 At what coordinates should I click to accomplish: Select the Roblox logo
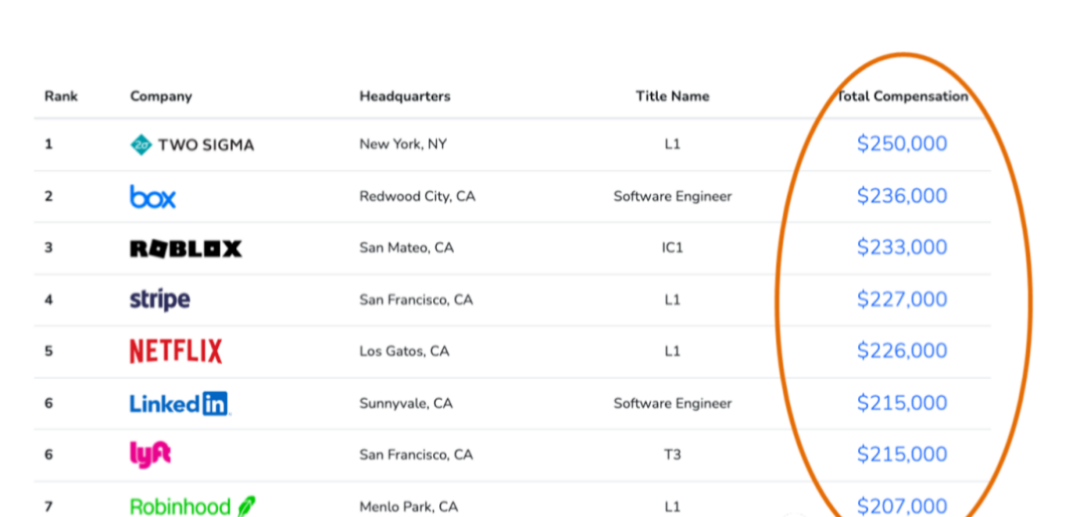click(x=186, y=249)
